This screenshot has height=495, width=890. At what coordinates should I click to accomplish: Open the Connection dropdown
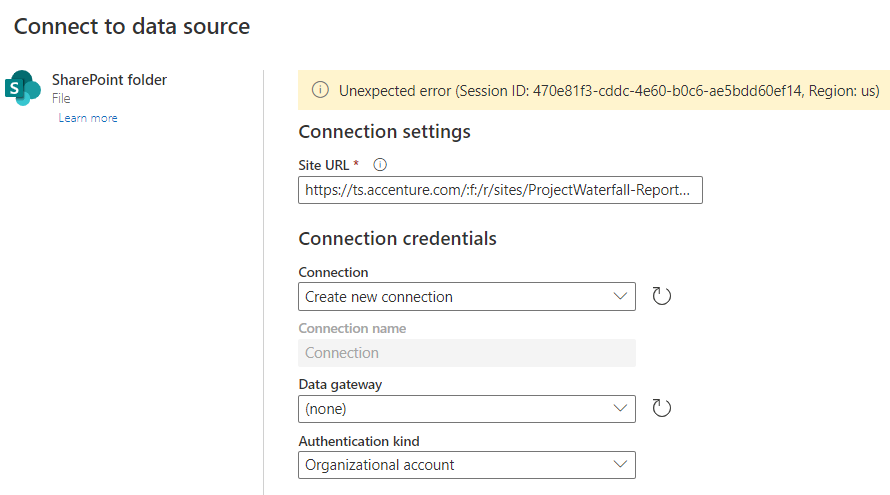467,296
